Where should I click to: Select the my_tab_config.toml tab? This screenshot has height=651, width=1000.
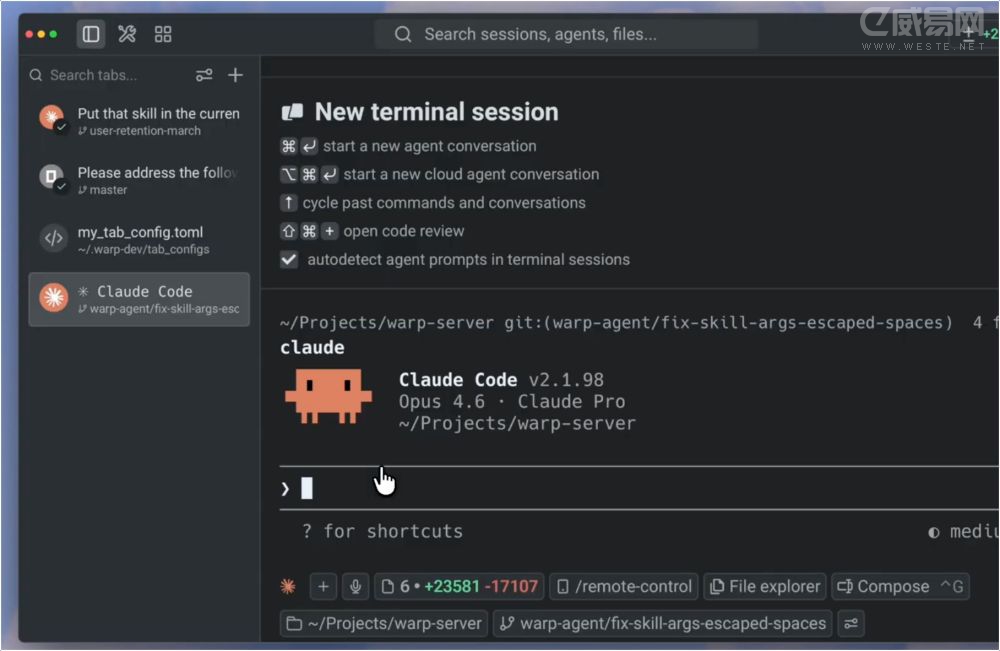pyautogui.click(x=139, y=240)
